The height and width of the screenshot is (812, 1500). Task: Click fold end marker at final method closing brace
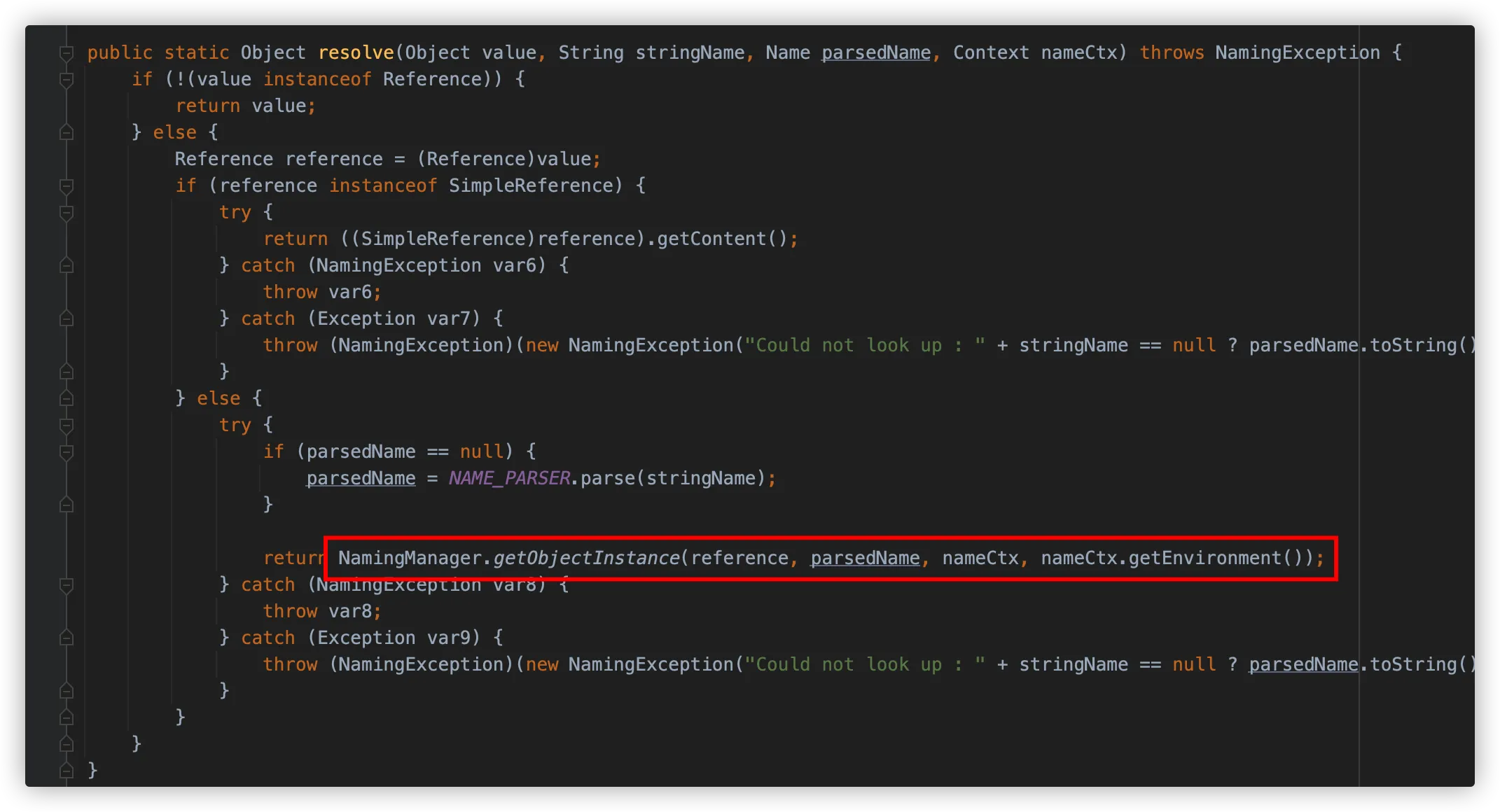[x=67, y=771]
